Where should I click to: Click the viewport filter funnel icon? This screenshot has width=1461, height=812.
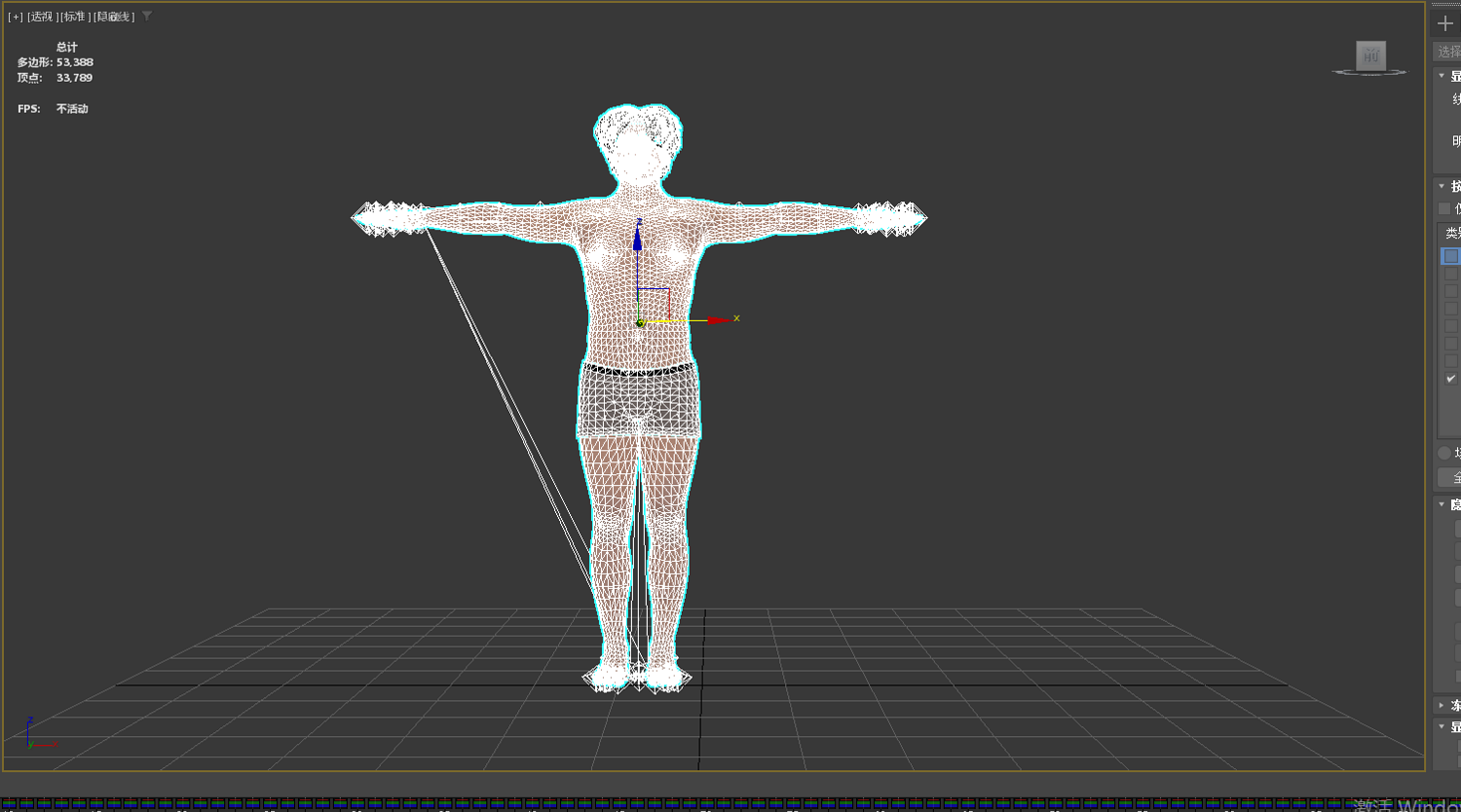pyautogui.click(x=146, y=16)
